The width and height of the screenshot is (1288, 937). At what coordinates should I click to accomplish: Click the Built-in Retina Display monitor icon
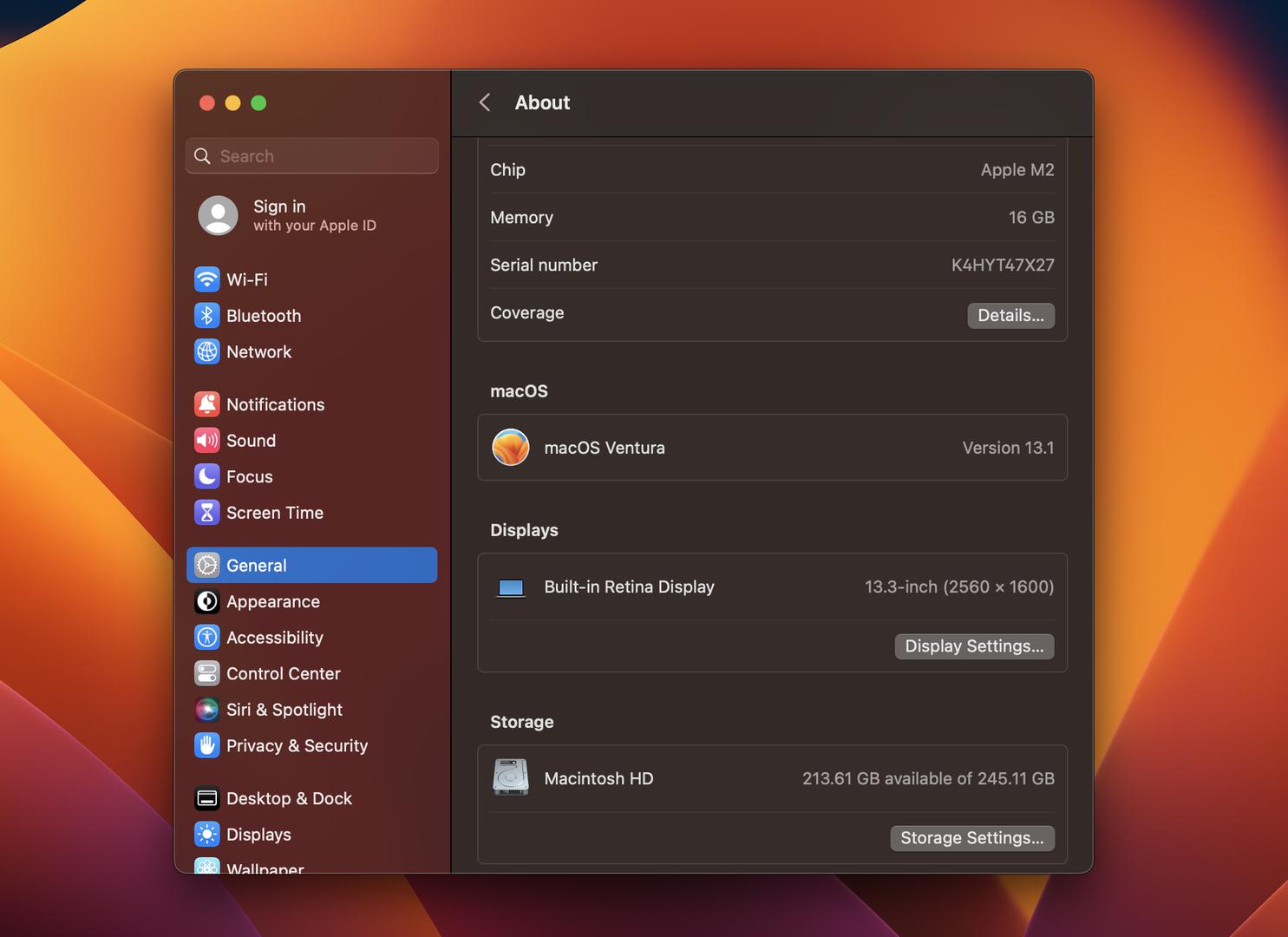click(511, 588)
